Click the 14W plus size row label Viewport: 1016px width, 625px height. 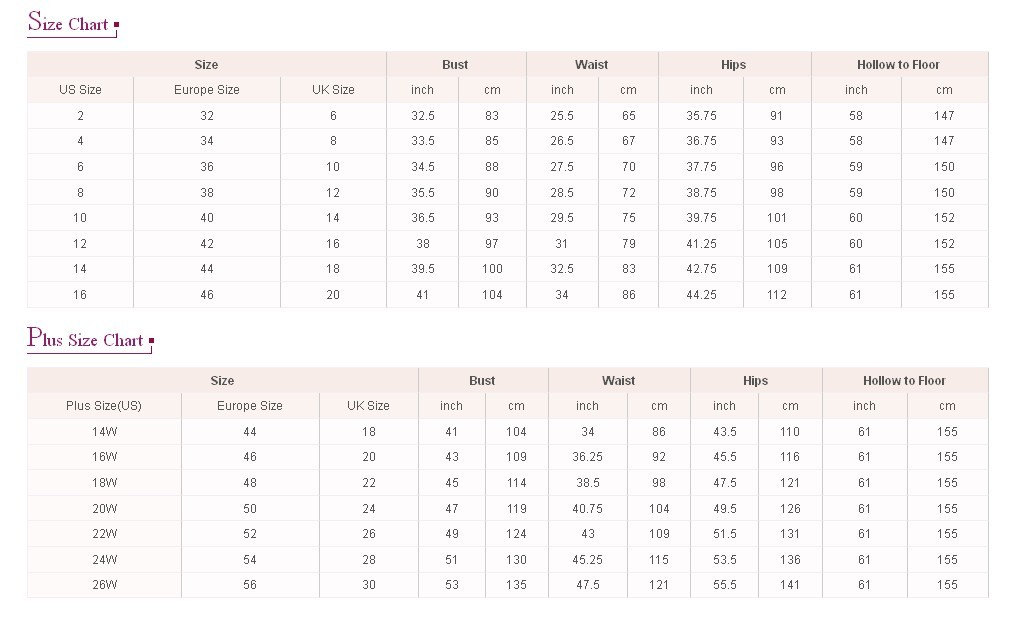[104, 432]
